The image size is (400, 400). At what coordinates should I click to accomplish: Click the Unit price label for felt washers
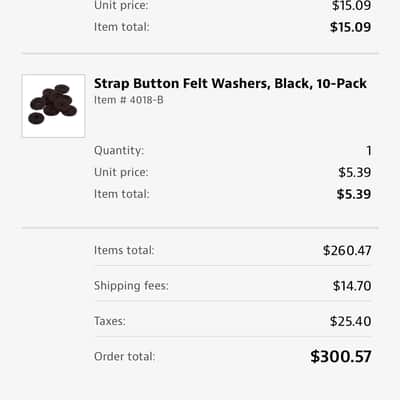point(121,172)
